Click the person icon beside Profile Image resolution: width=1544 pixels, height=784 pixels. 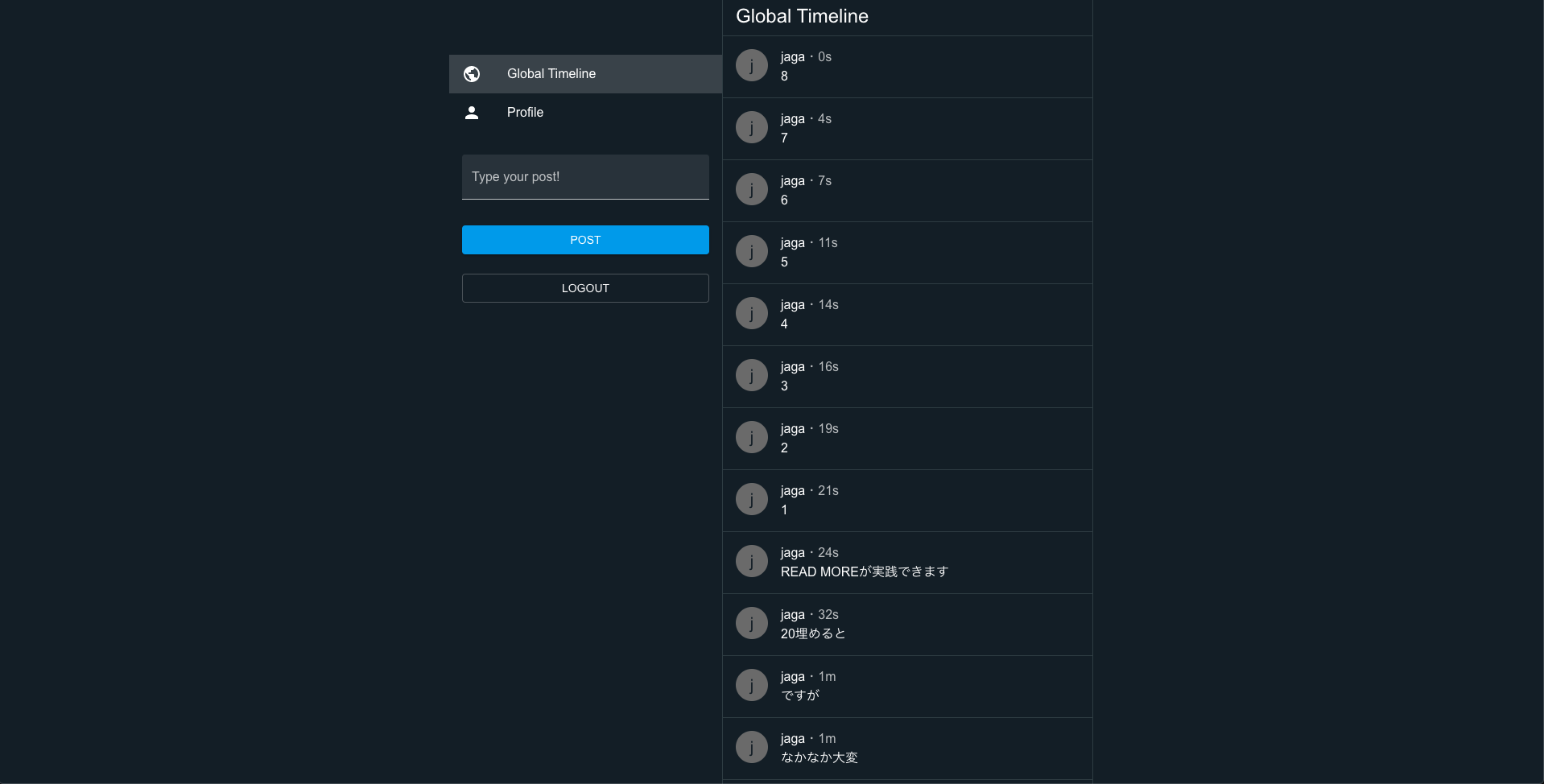point(472,113)
